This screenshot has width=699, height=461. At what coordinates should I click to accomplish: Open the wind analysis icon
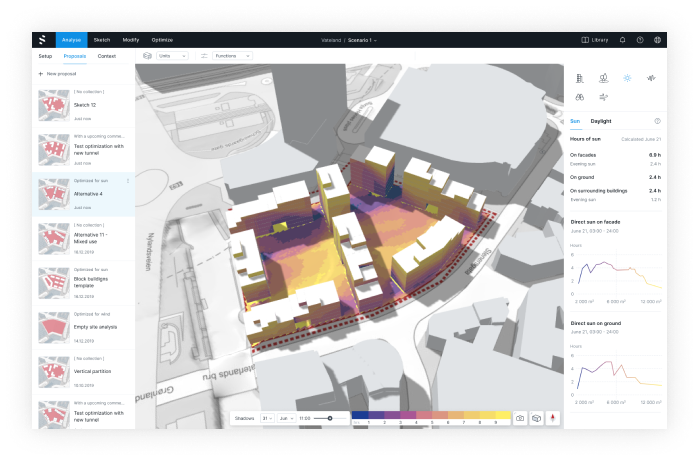pyautogui.click(x=603, y=97)
